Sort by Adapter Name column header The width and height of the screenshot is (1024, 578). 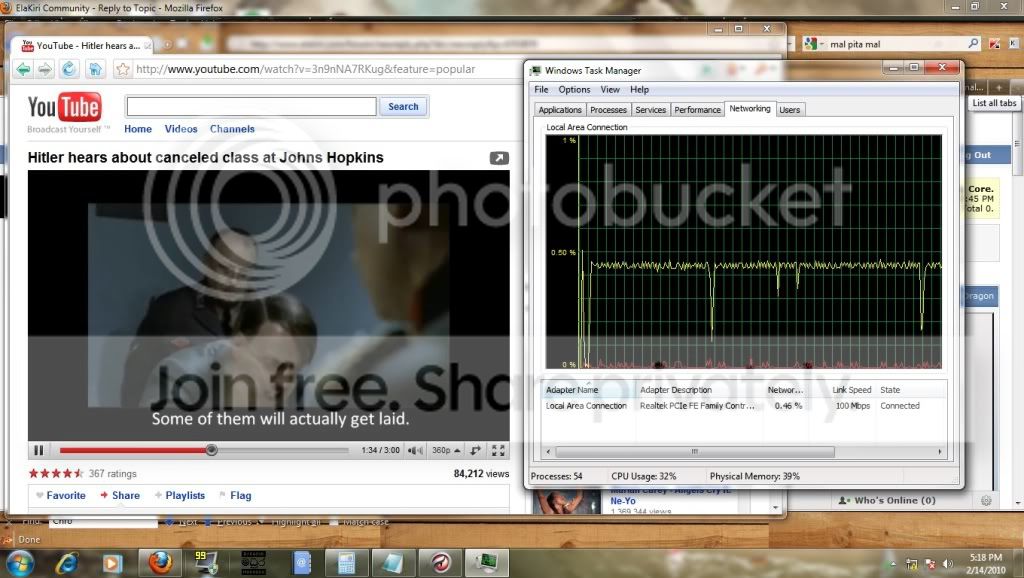click(x=588, y=390)
